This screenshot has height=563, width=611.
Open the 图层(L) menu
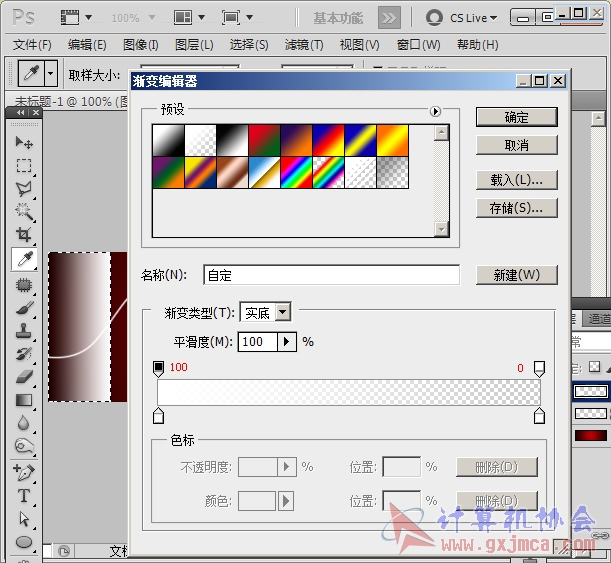point(194,45)
